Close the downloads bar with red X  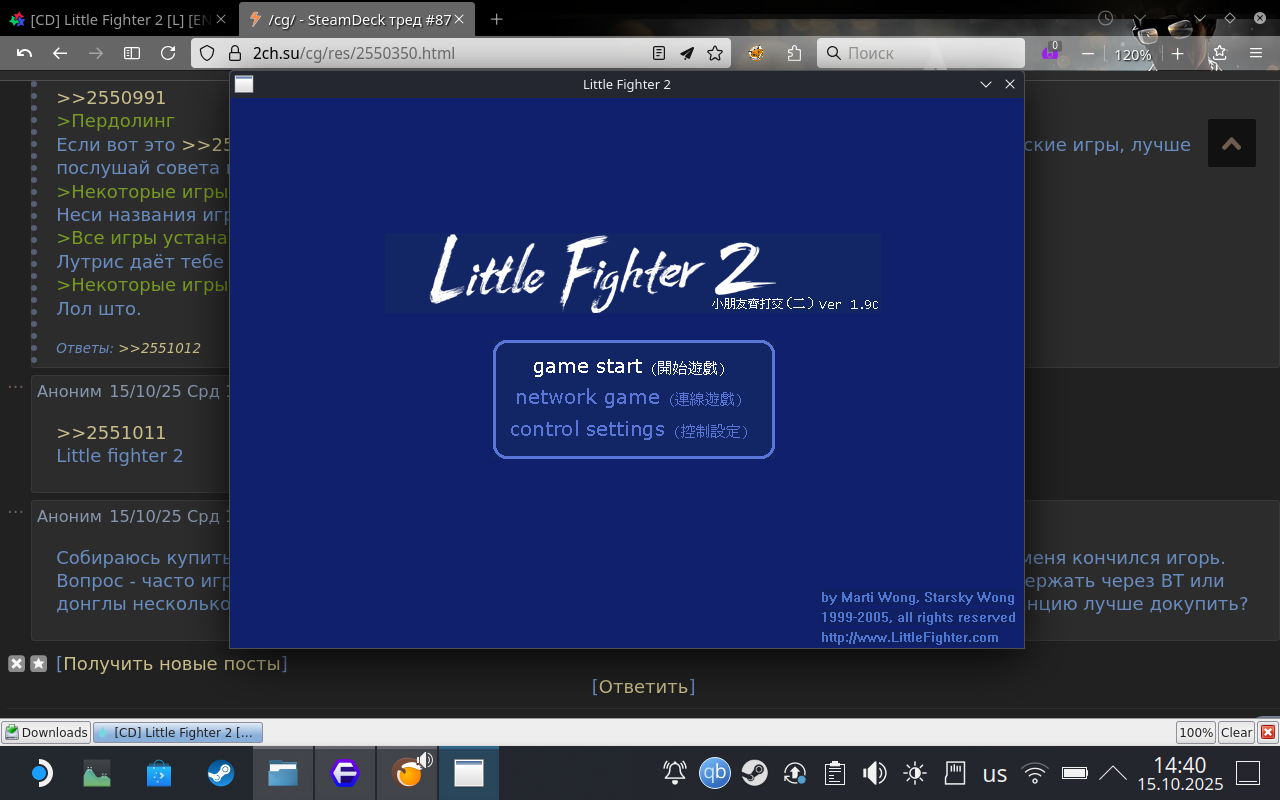(x=1268, y=732)
